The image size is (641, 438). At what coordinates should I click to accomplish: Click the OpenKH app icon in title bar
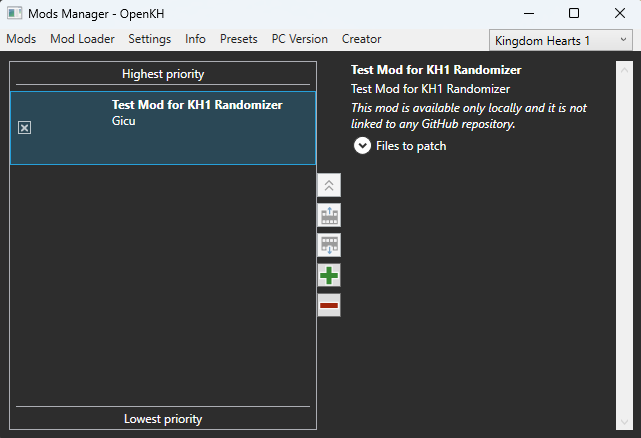click(14, 13)
